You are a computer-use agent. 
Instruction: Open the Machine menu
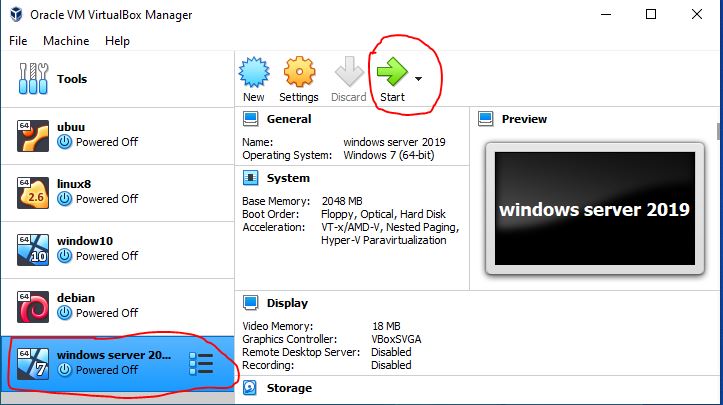click(66, 41)
